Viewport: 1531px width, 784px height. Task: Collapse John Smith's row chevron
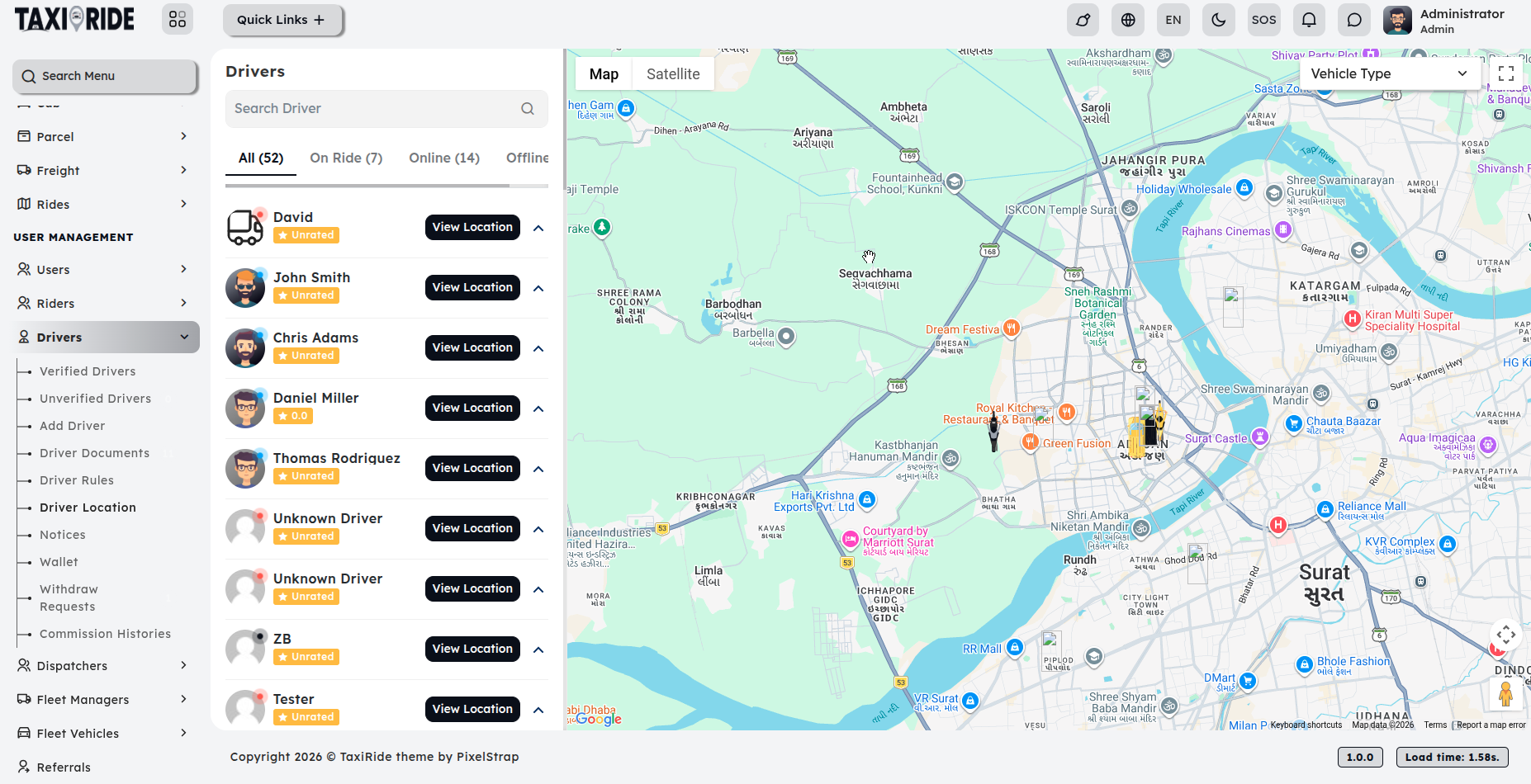[538, 288]
